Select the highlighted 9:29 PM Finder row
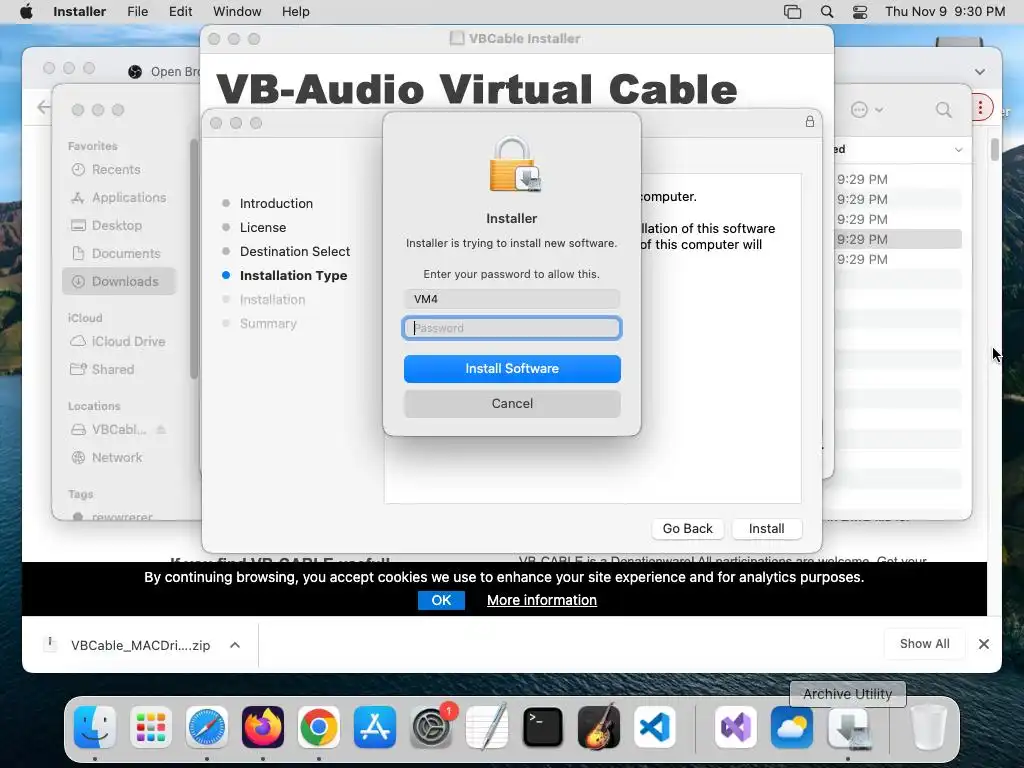 point(899,239)
